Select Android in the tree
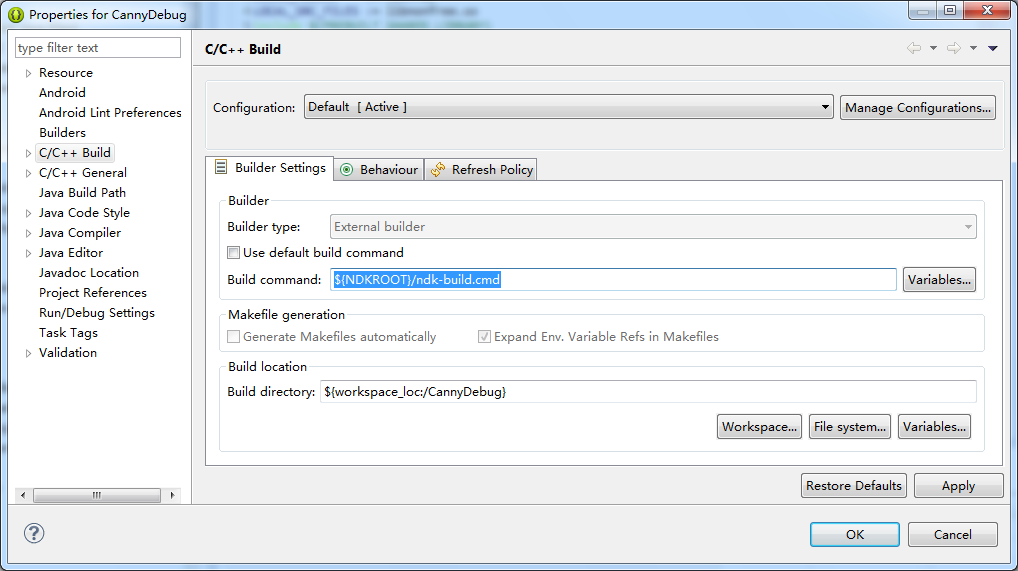 point(62,93)
